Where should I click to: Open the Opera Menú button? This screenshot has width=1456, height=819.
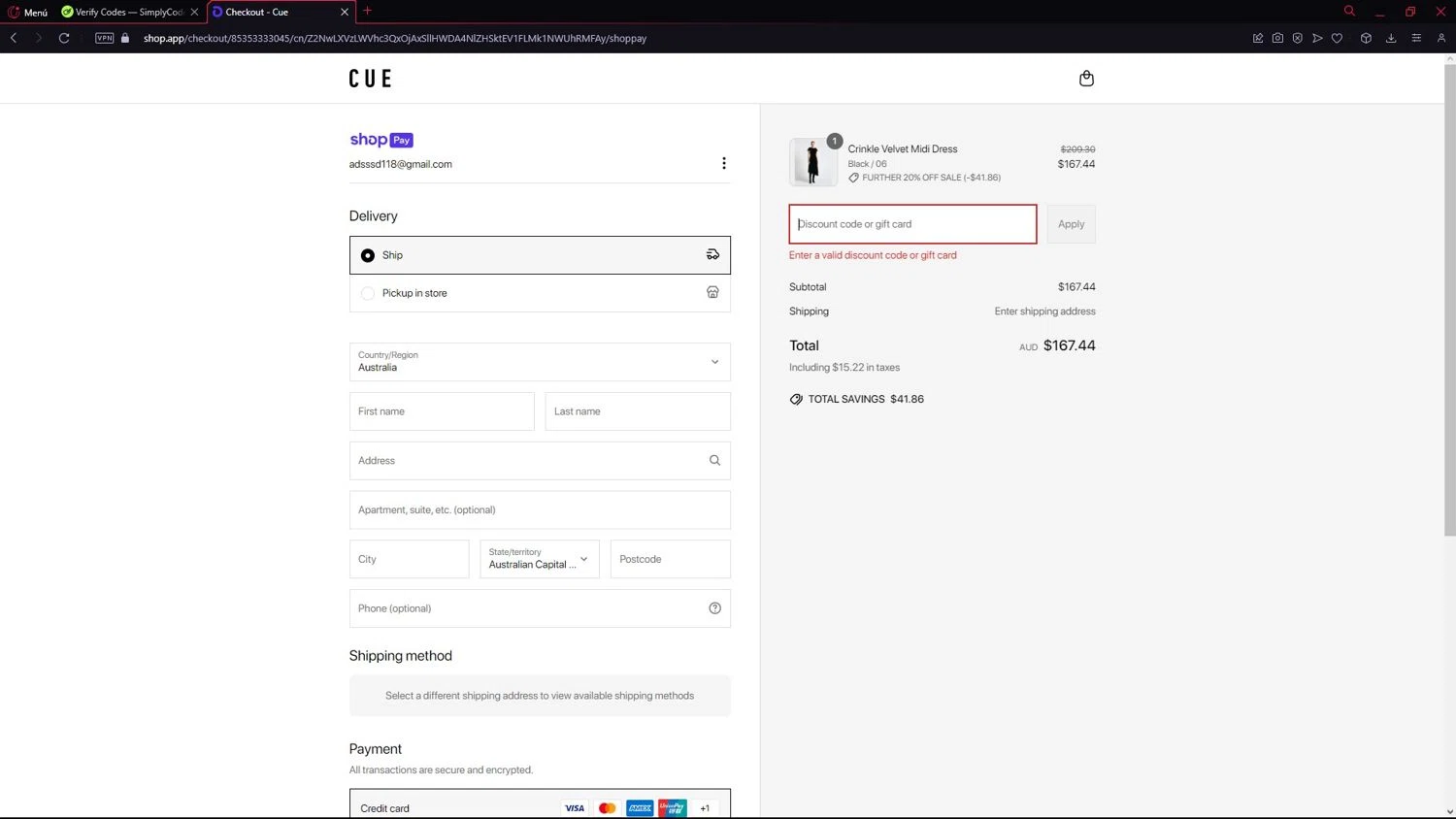tap(28, 12)
